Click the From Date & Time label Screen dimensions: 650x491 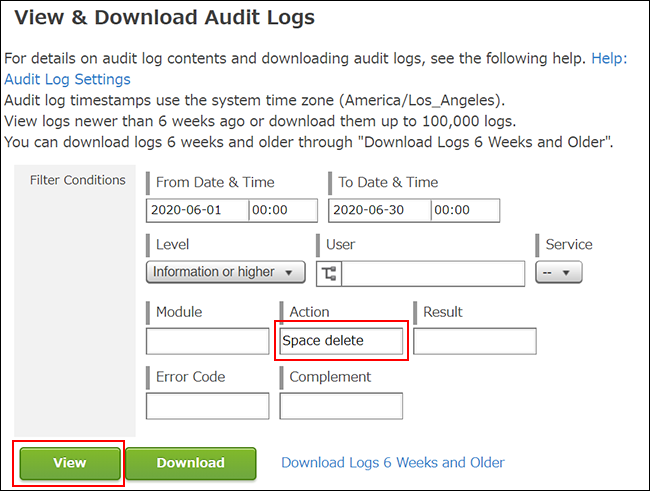215,182
